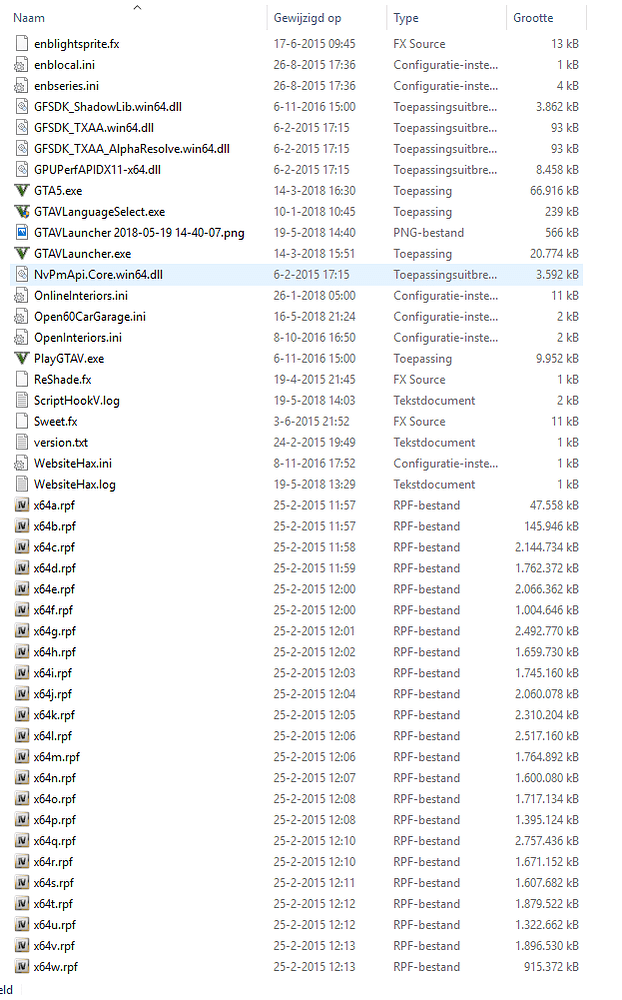Click the enblocal.ini config icon
622x1000 pixels.
pos(22,65)
